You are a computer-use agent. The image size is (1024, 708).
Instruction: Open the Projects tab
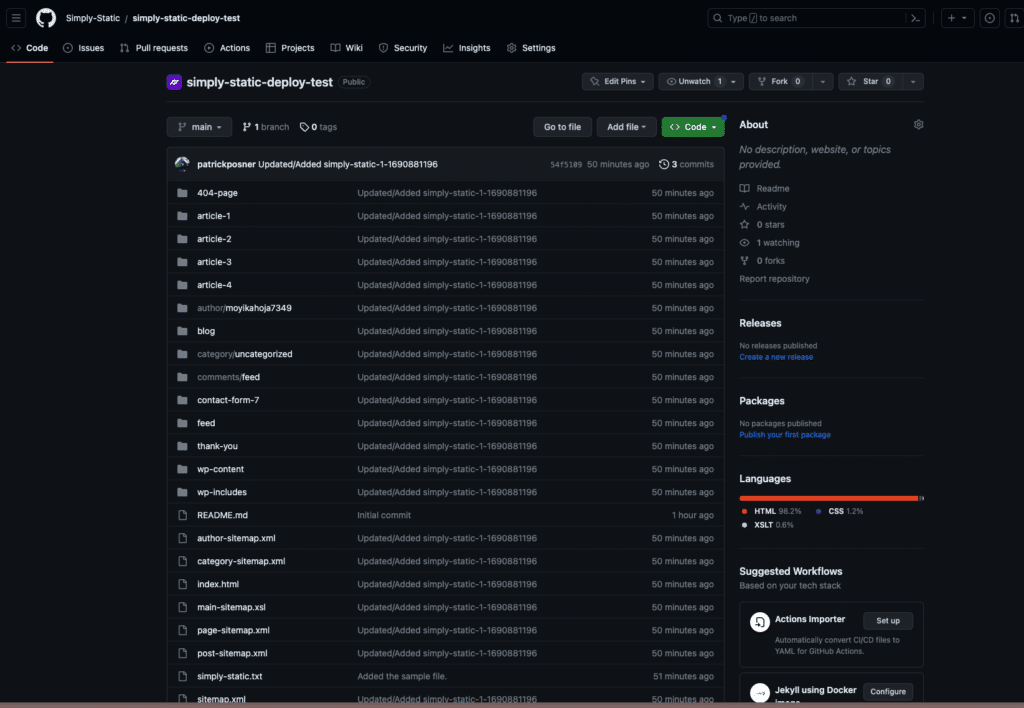tap(290, 48)
